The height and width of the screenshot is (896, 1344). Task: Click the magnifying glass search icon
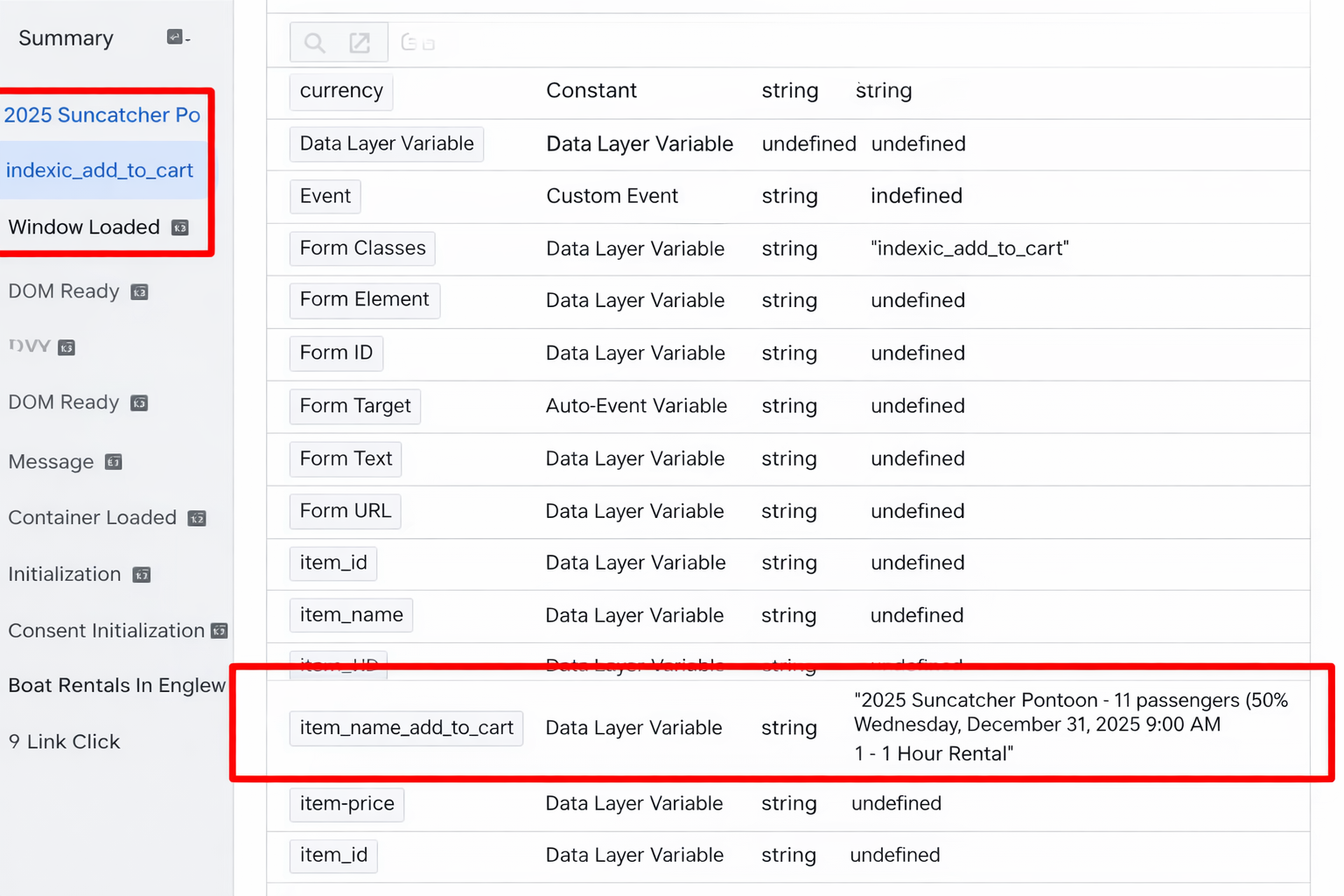coord(315,43)
